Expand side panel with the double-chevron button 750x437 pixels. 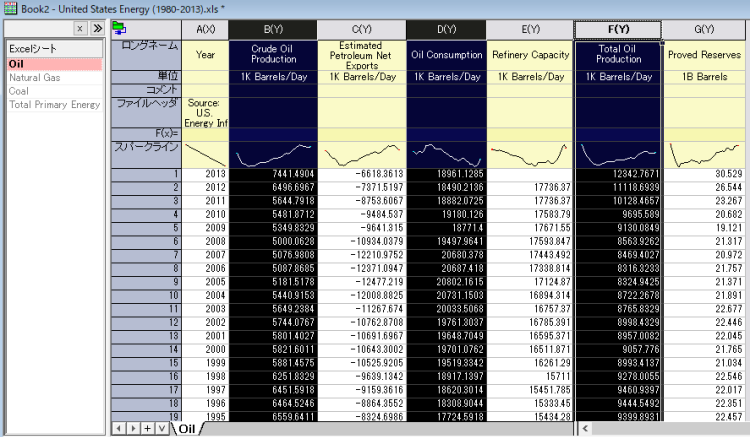click(97, 29)
